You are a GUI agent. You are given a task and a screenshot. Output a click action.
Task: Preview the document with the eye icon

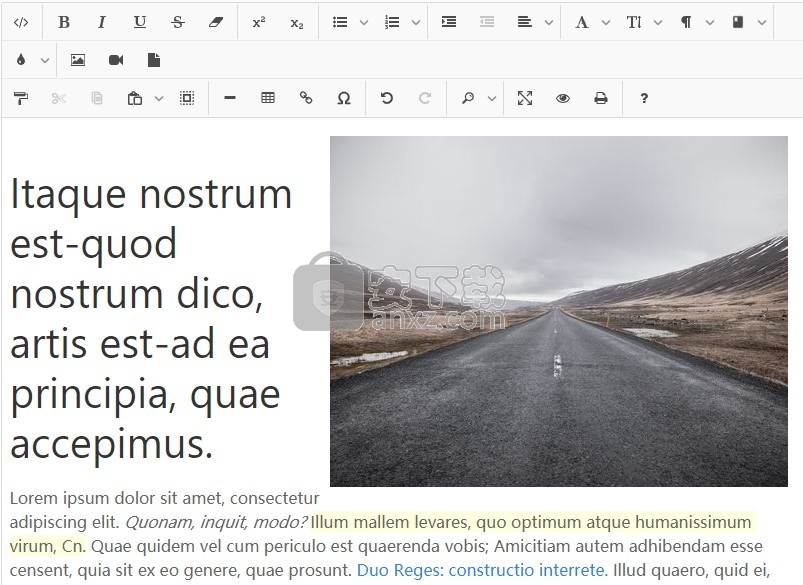pos(563,98)
